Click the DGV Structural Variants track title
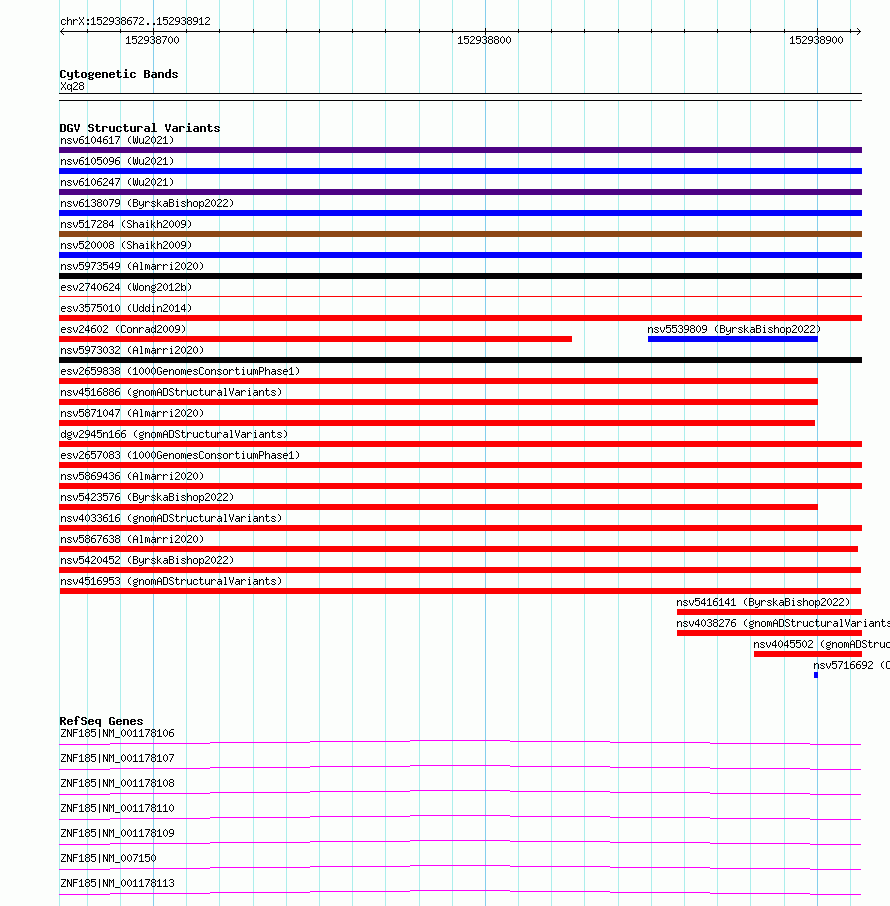Screen dimensions: 890x906 140,128
